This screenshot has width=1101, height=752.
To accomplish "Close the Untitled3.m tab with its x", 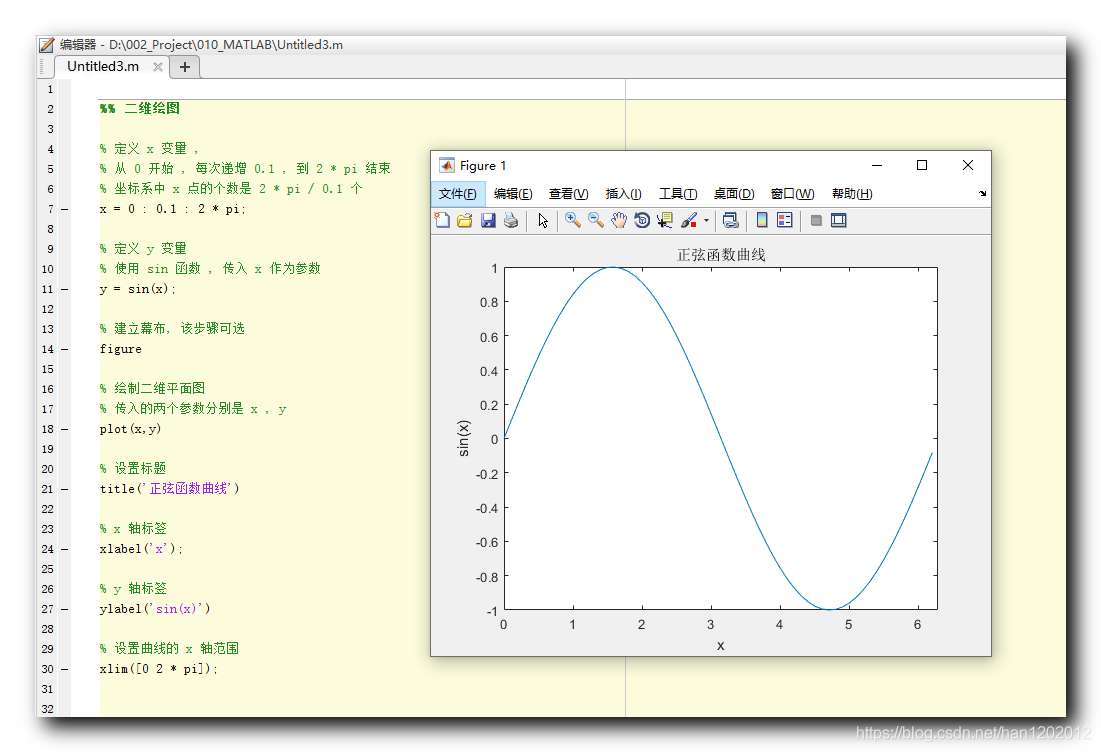I will coord(158,67).
